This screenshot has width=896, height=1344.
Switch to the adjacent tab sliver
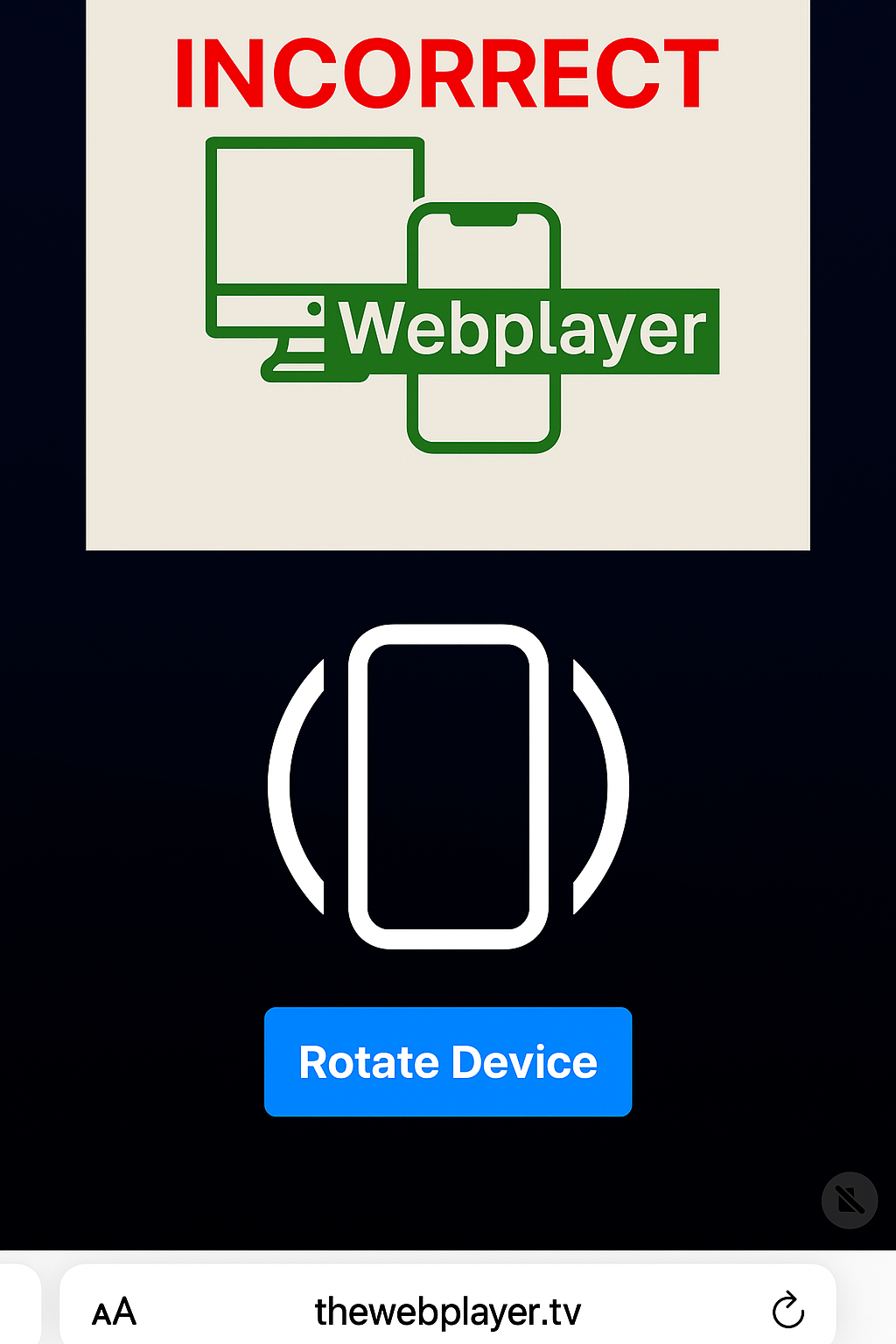19,1305
